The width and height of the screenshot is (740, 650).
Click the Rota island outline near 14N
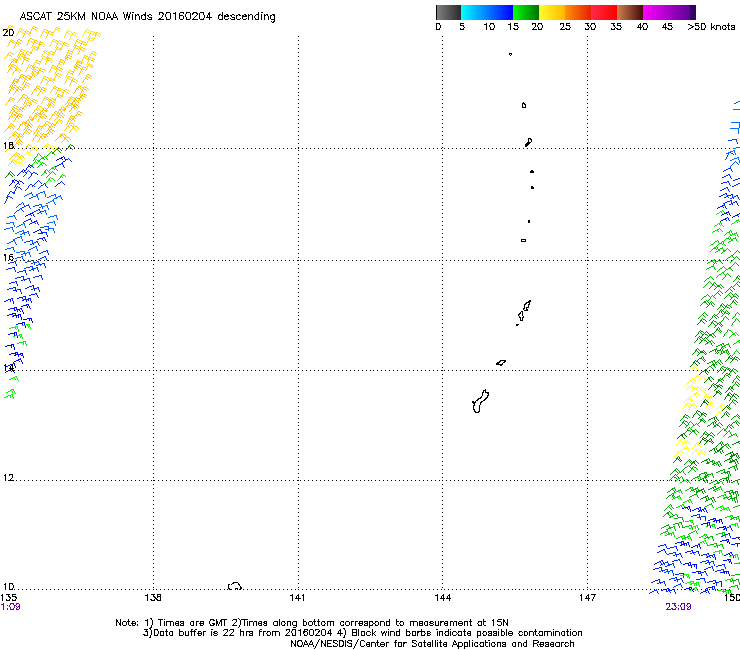coord(501,363)
